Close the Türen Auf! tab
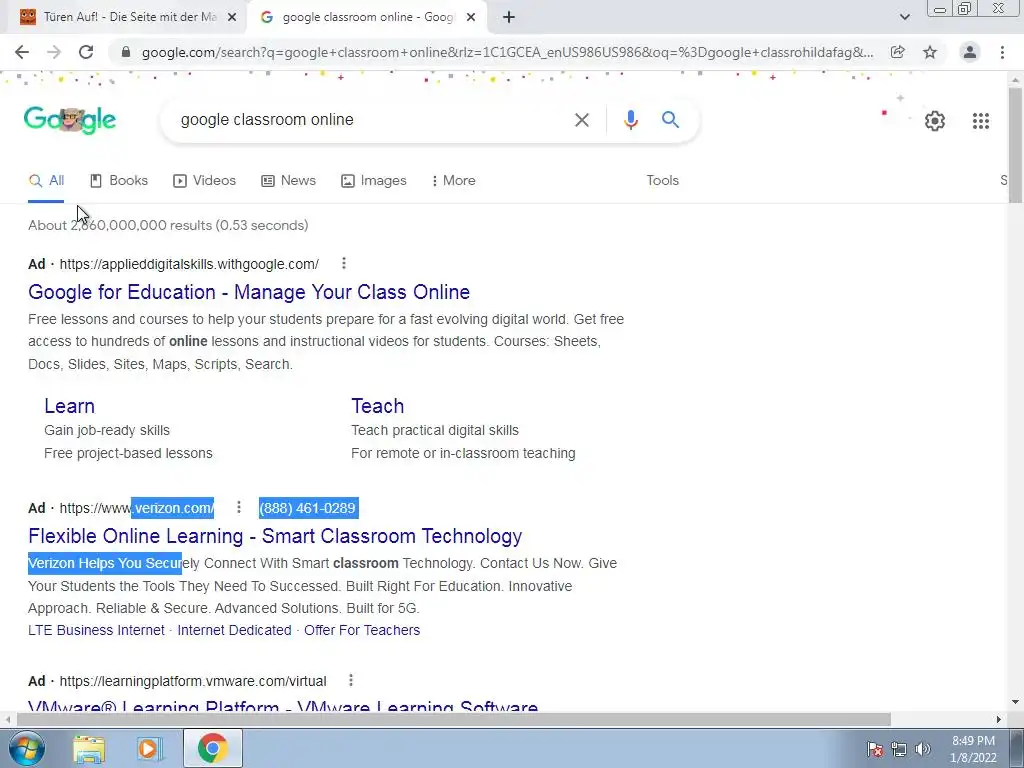Image resolution: width=1024 pixels, height=768 pixels. 232,18
